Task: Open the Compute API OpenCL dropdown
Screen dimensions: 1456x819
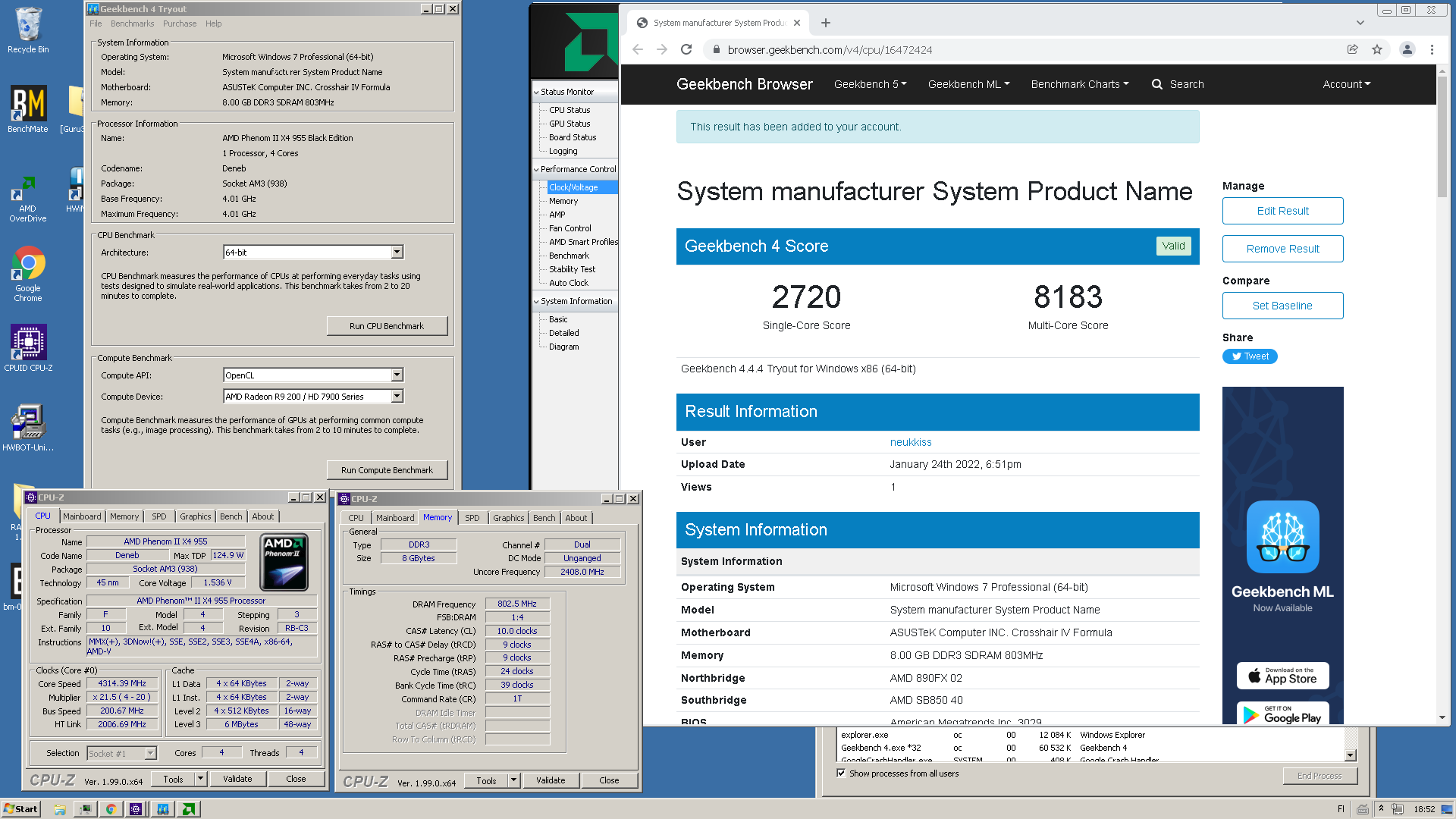Action: [397, 375]
